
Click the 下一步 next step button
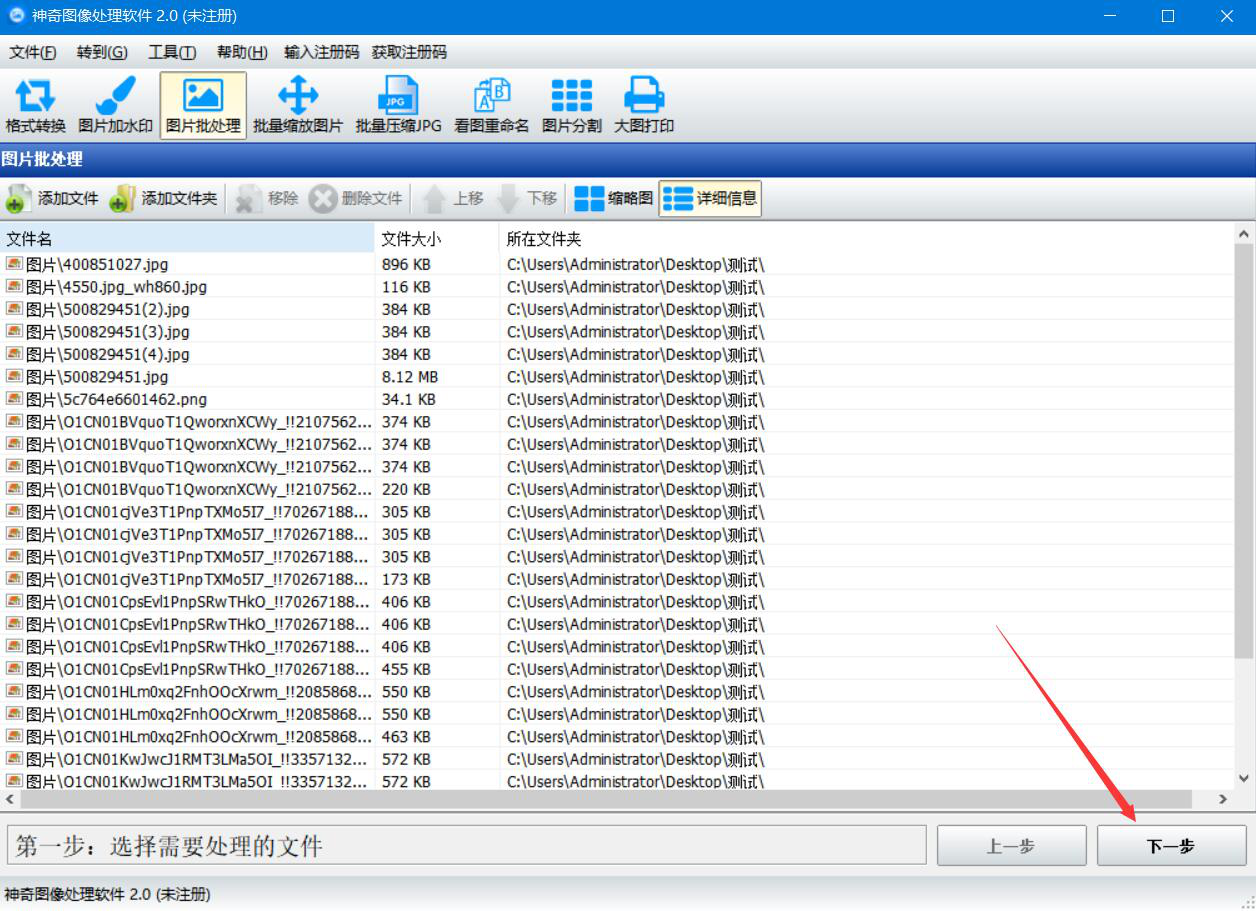[x=1171, y=846]
